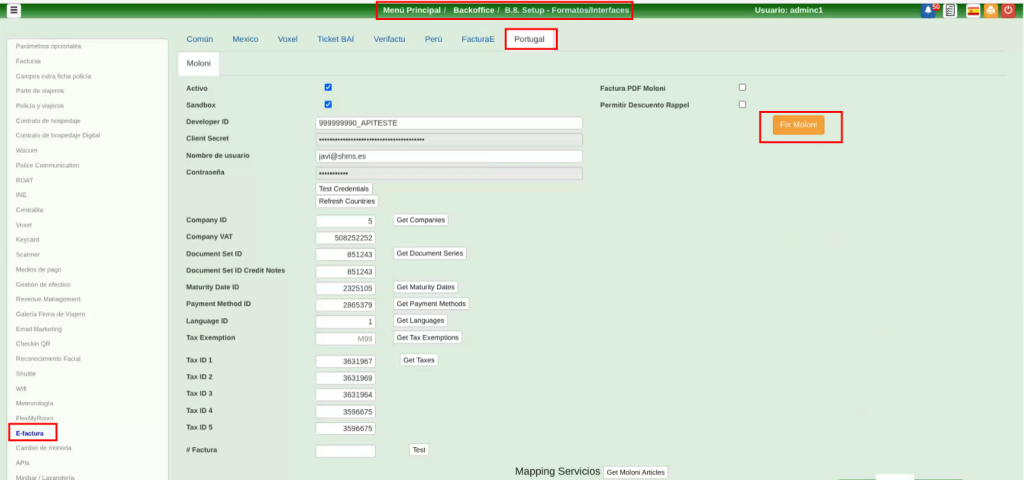
Task: Enable the Factura PDF Moloni checkbox
Action: click(x=741, y=88)
